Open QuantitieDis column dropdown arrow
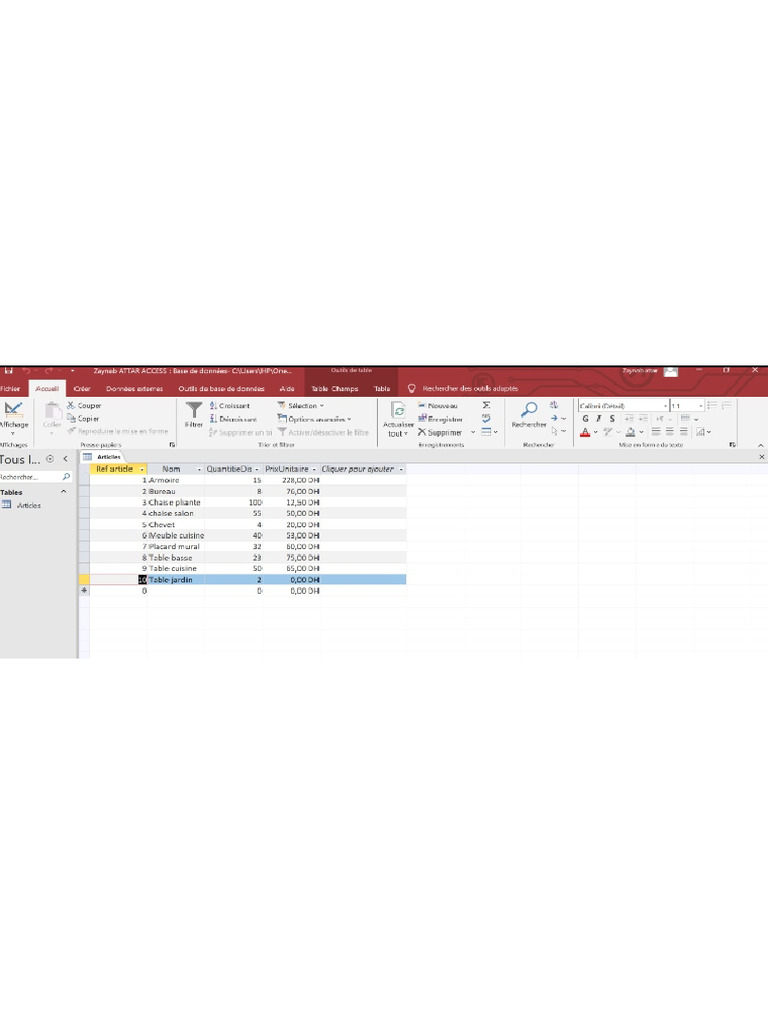The width and height of the screenshot is (768, 1024). [257, 470]
